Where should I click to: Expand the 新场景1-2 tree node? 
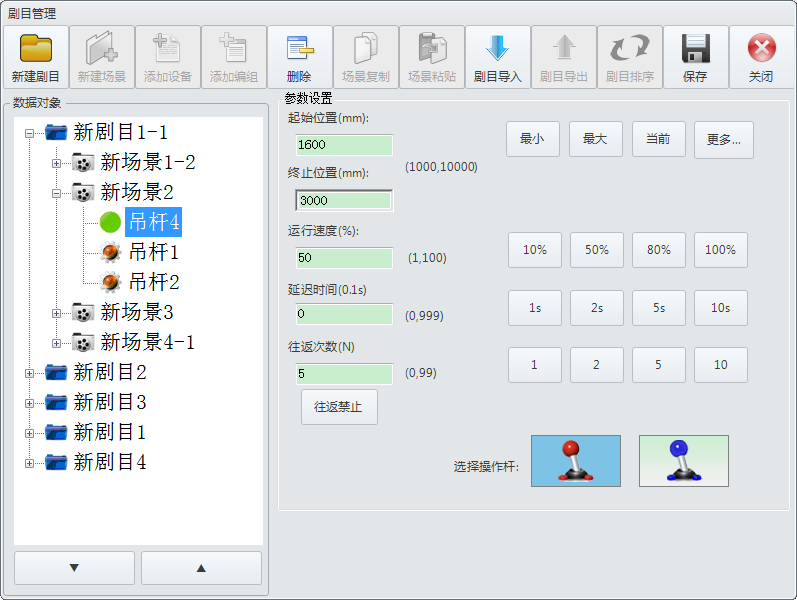point(57,163)
